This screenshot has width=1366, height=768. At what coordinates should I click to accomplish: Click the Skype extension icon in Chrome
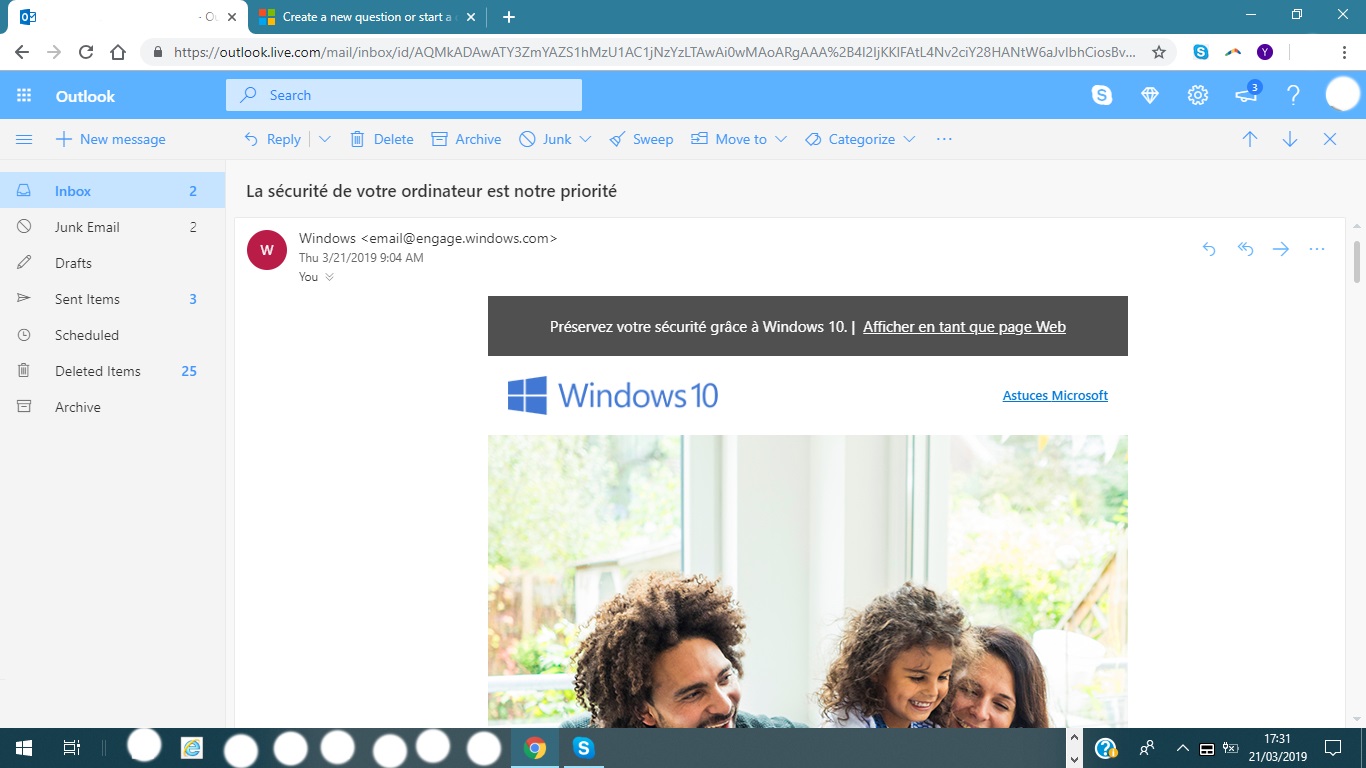pyautogui.click(x=1201, y=52)
